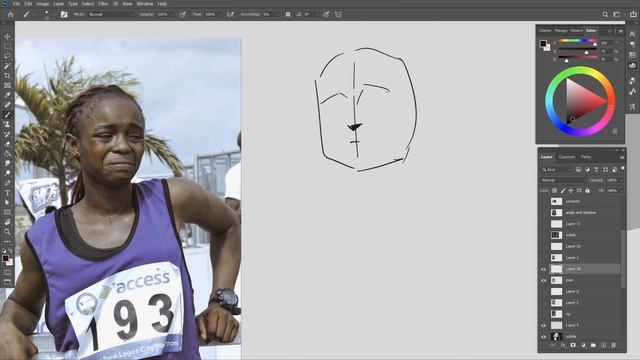
Task: Select the Frame tool
Action: (7, 86)
